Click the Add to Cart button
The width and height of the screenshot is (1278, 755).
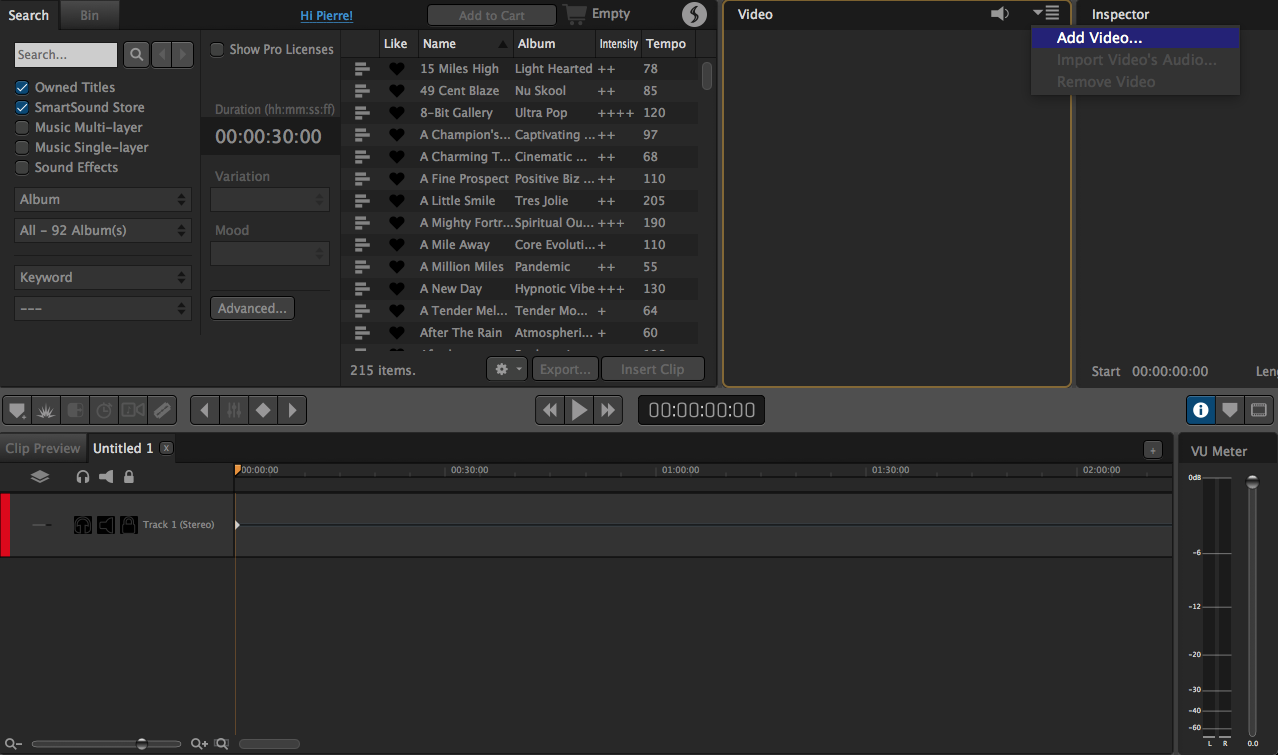click(x=492, y=15)
